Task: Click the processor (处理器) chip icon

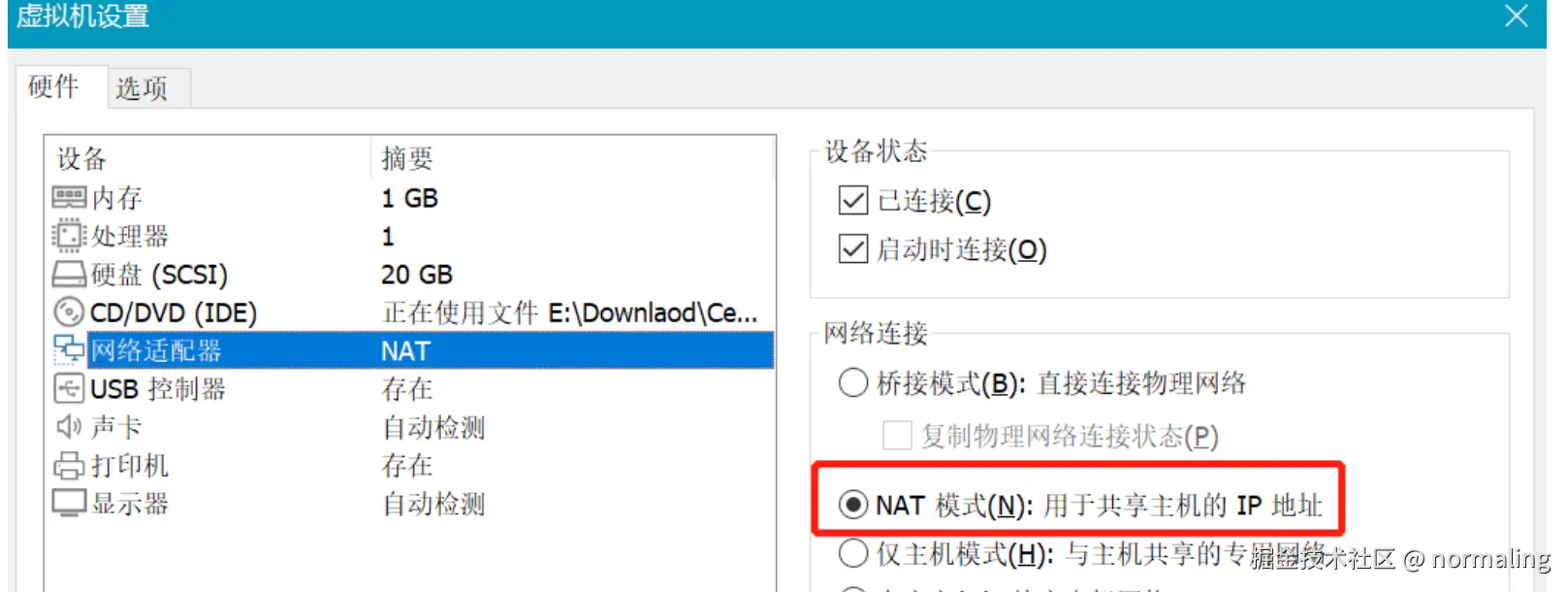Action: pyautogui.click(x=69, y=236)
